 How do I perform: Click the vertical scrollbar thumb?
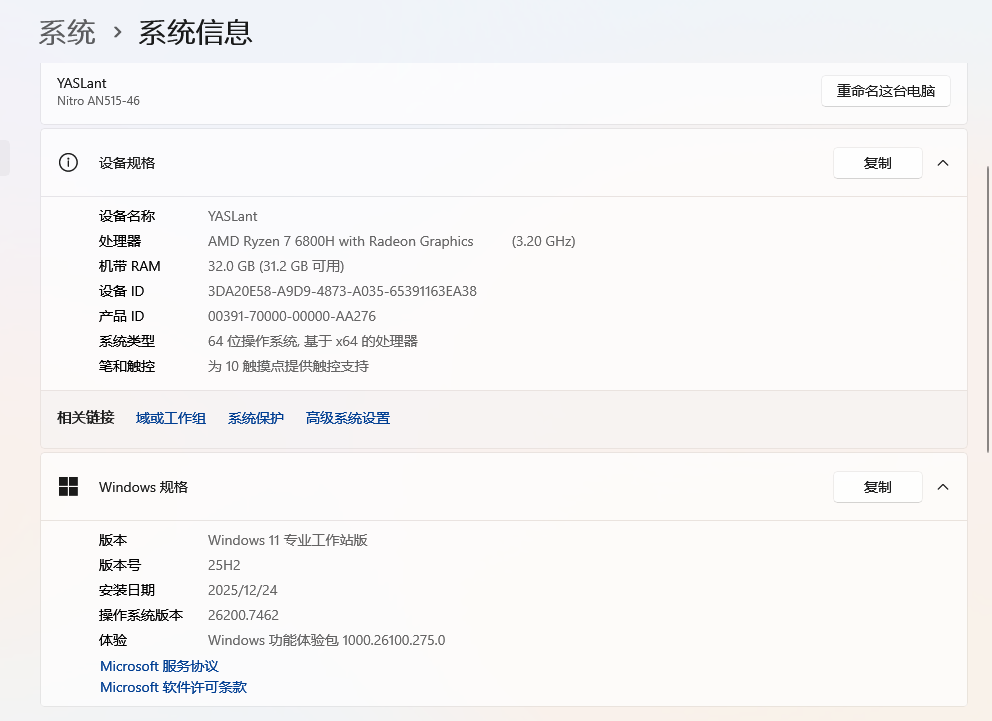pos(988,309)
